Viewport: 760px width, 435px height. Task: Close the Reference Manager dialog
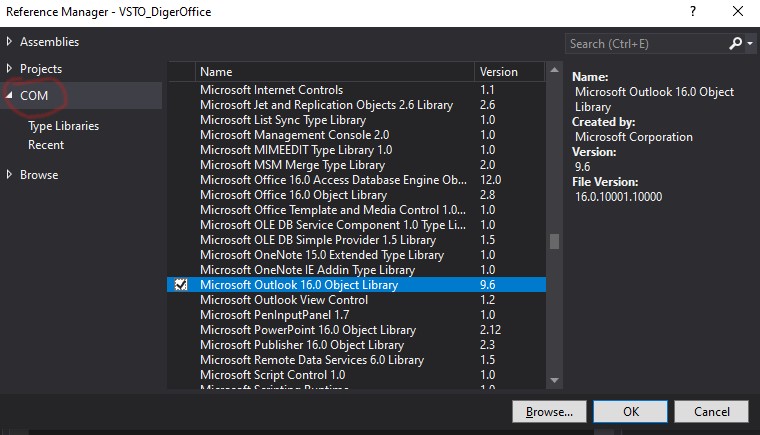click(x=738, y=11)
